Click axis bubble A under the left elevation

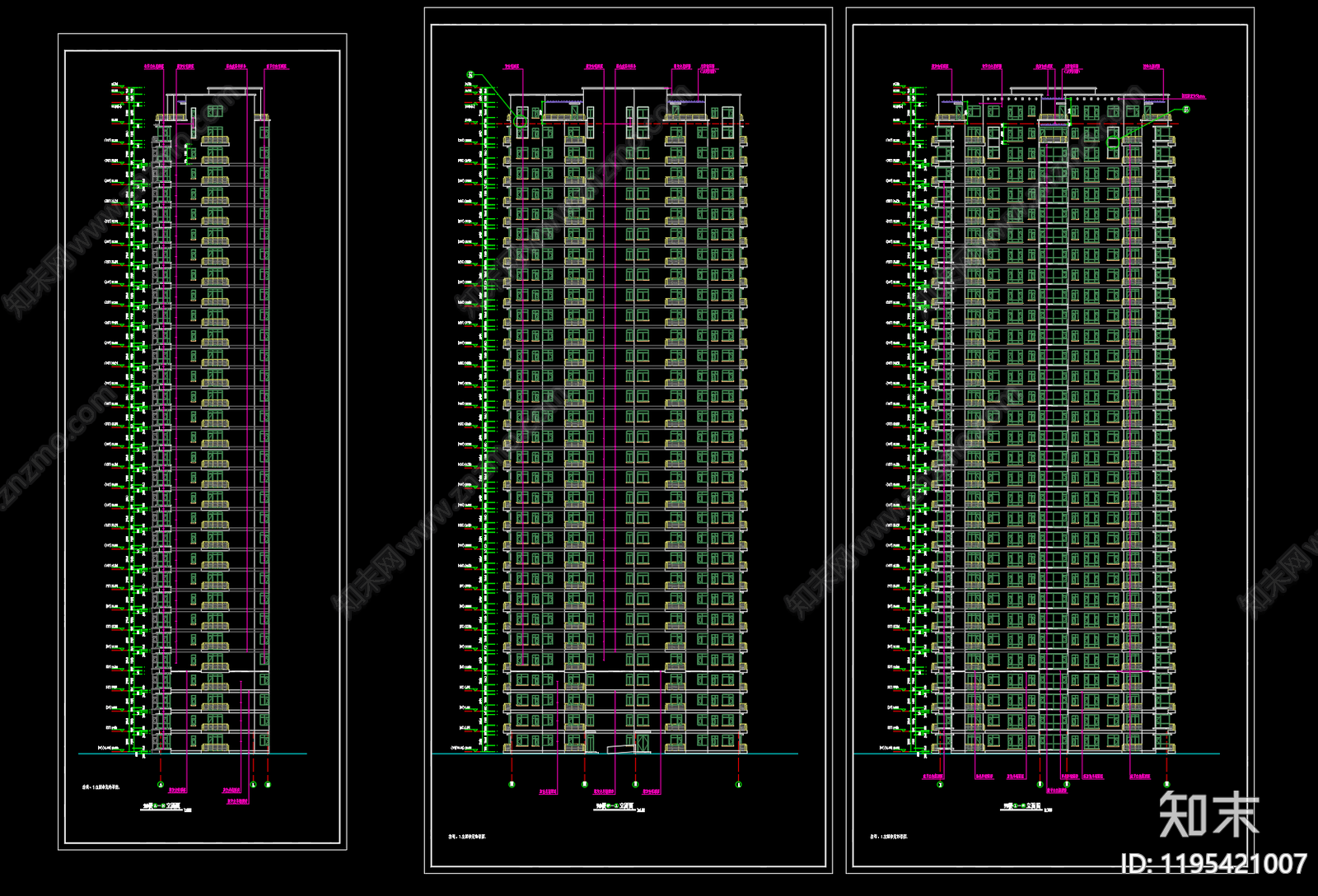click(x=161, y=785)
